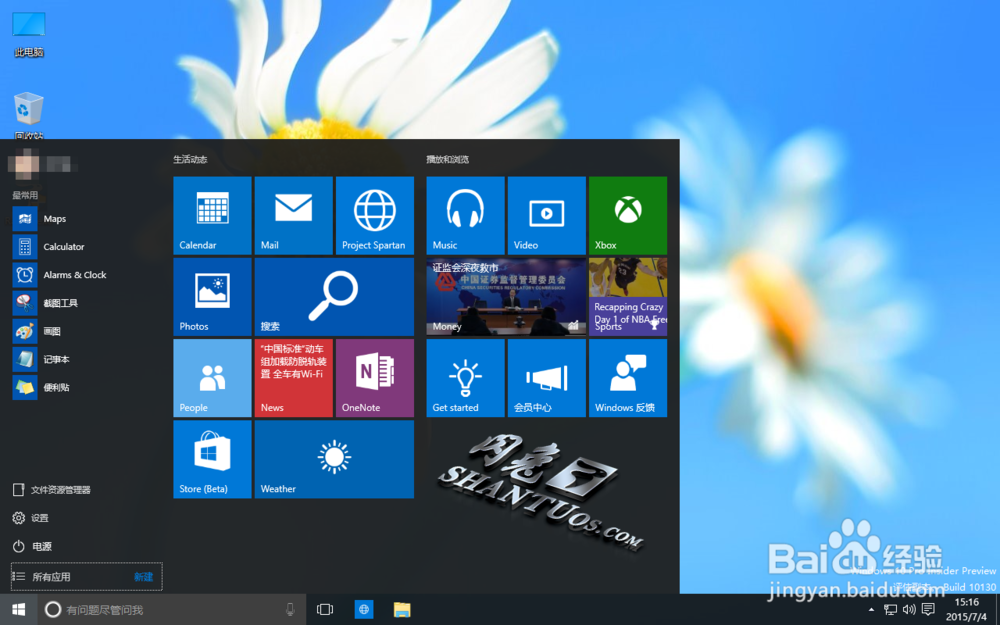Open the Calendar tile
Viewport: 1000px width, 625px height.
212,216
